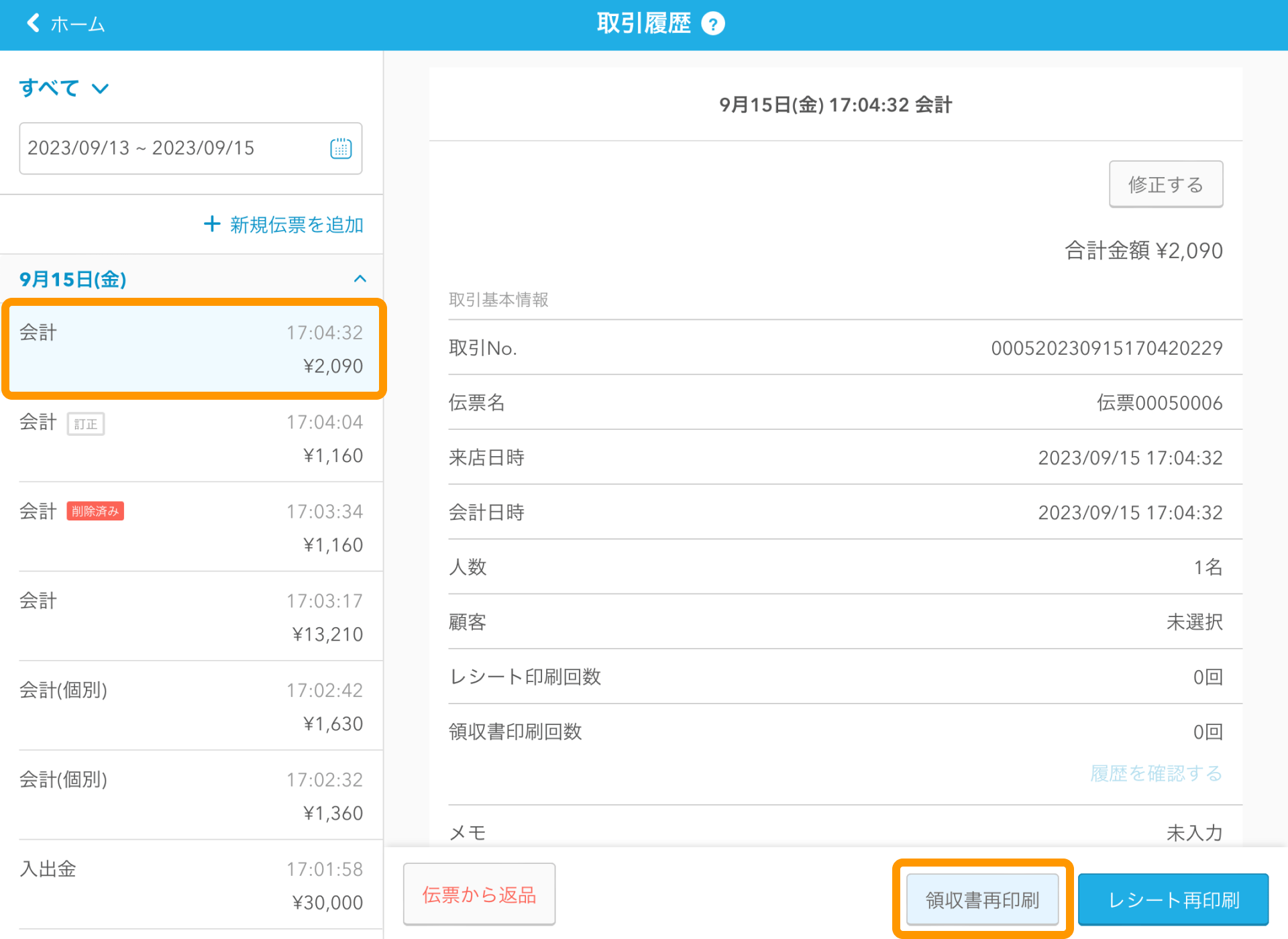Select the 17:02:32 ¥1,360 transaction
Viewport: 1288px width, 939px height.
191,796
